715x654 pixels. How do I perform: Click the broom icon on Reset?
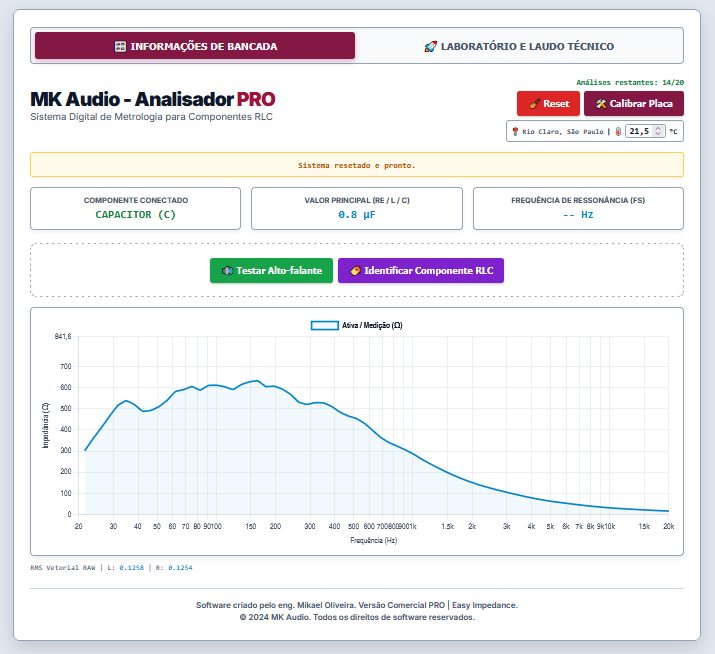[x=534, y=104]
